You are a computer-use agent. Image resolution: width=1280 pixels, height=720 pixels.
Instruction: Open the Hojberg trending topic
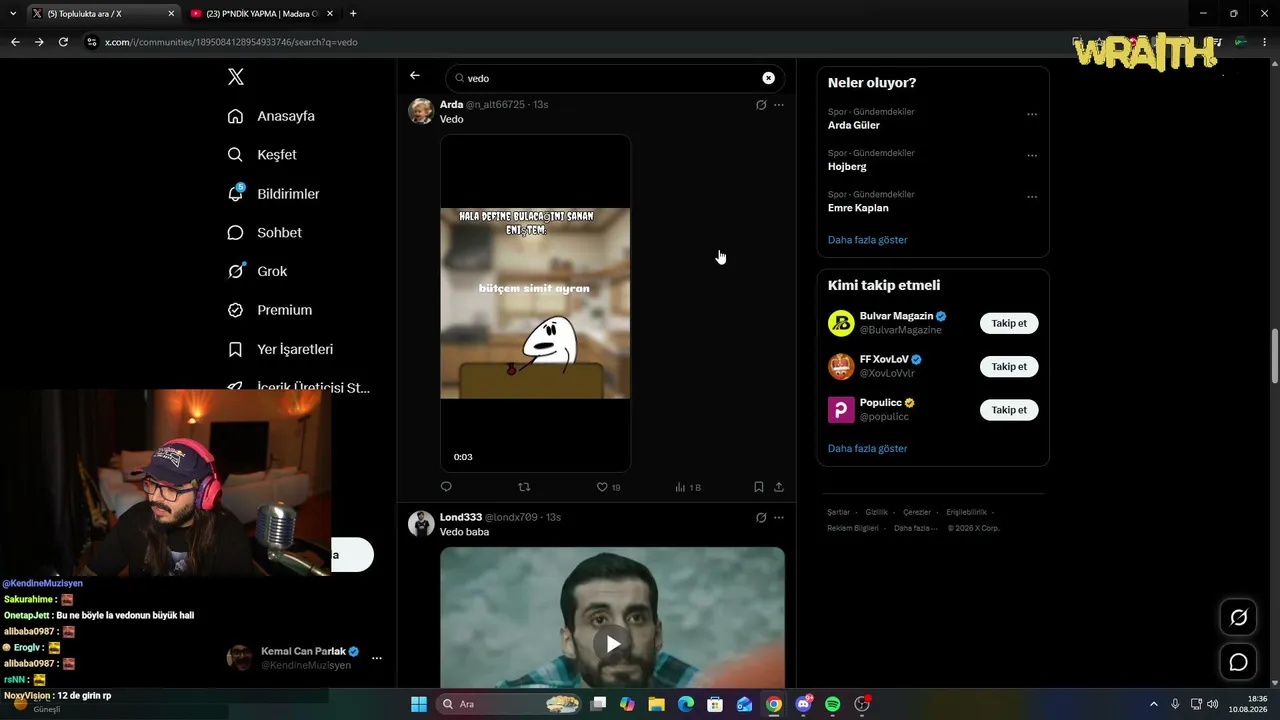(847, 167)
